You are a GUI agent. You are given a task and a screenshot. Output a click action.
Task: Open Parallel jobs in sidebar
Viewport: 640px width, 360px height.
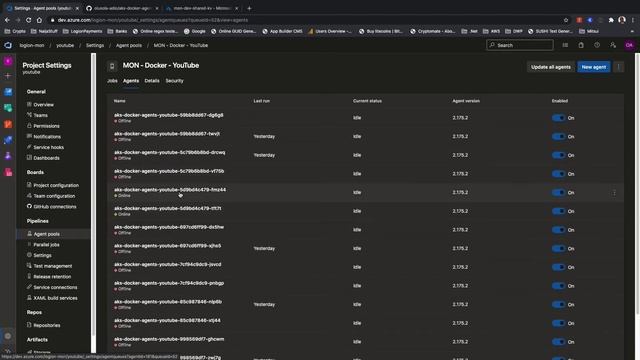click(46, 245)
